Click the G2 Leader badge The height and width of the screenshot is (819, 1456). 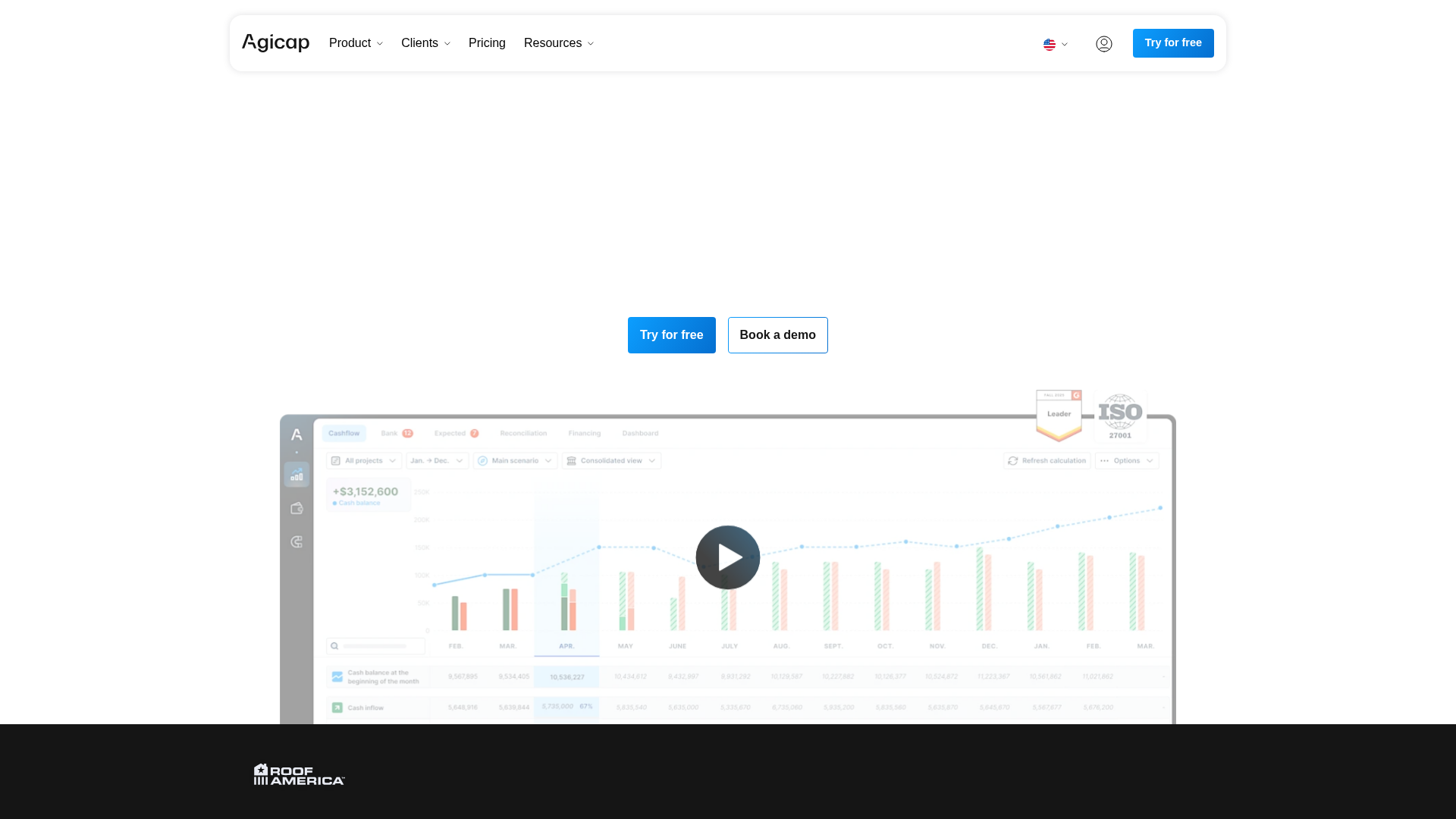tap(1059, 415)
